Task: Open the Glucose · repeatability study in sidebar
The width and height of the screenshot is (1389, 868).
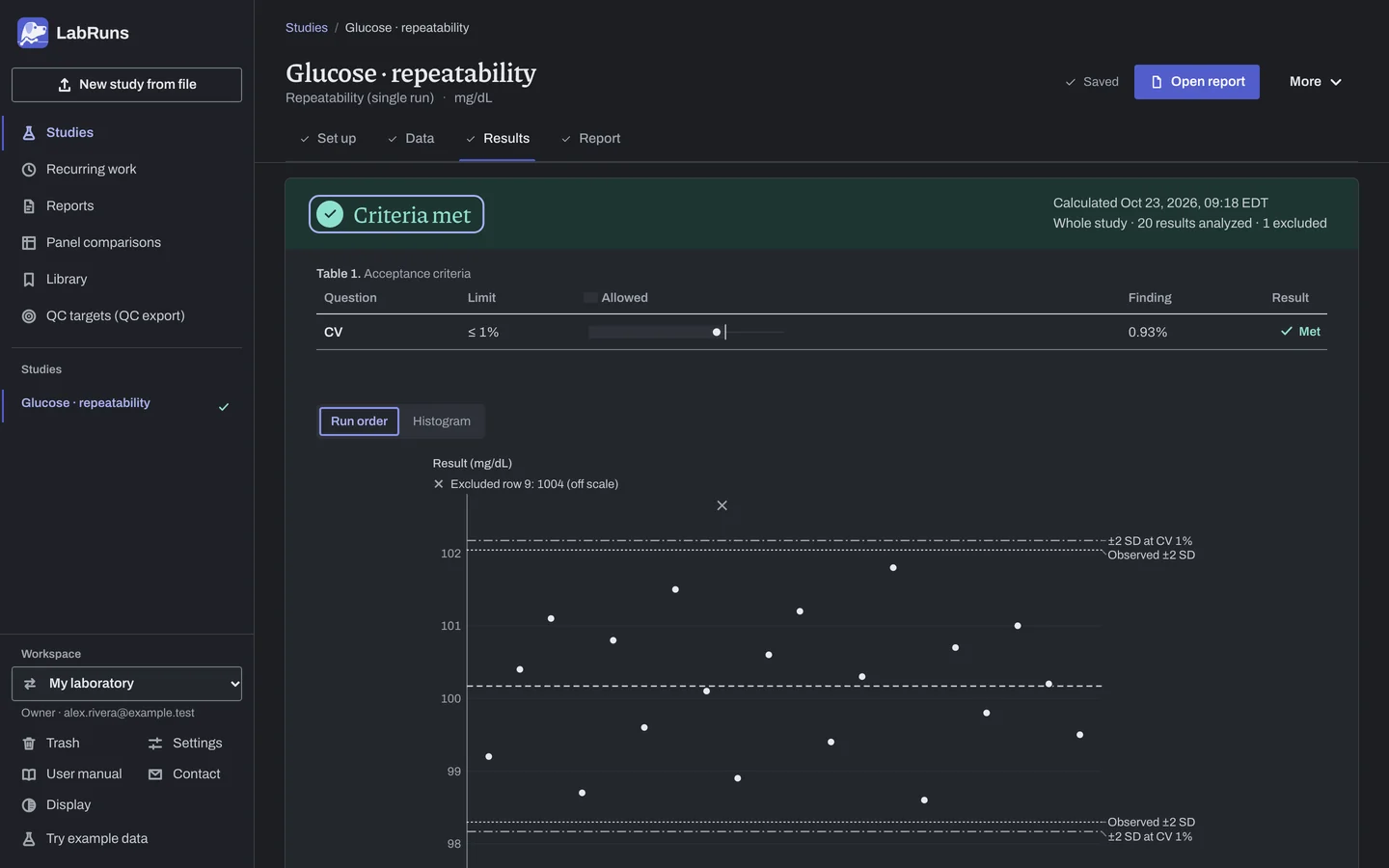Action: click(125, 403)
